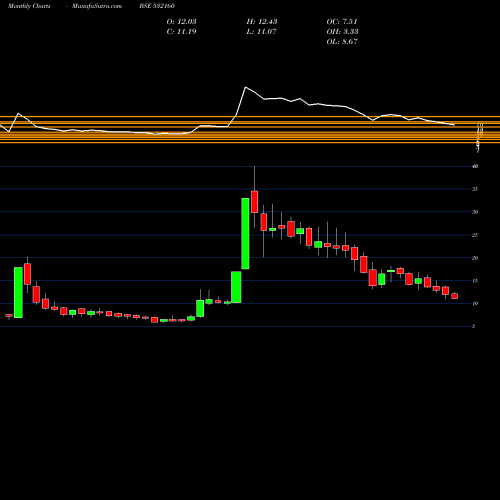Click the tallest green candle reaching near 33
The width and height of the screenshot is (500, 500).
(245, 233)
